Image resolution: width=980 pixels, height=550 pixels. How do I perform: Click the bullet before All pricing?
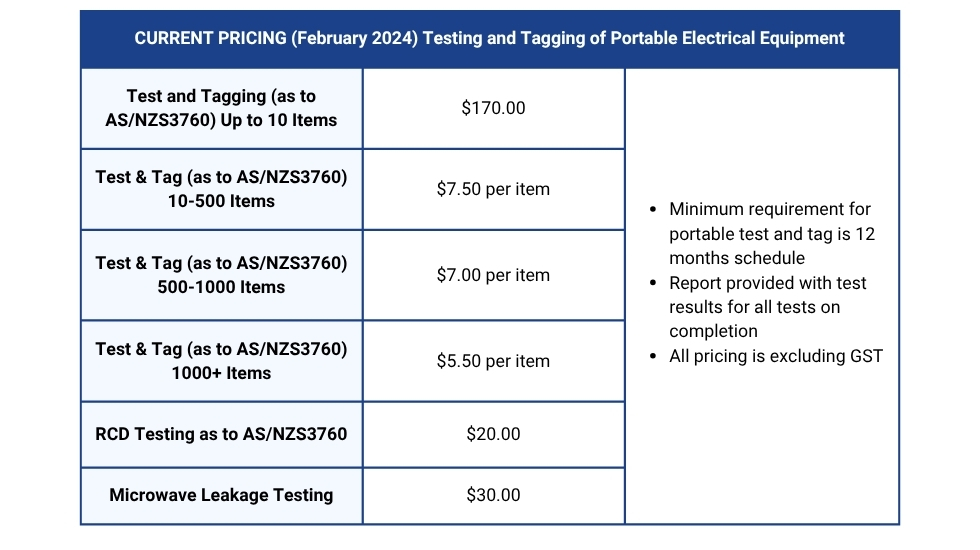653,357
